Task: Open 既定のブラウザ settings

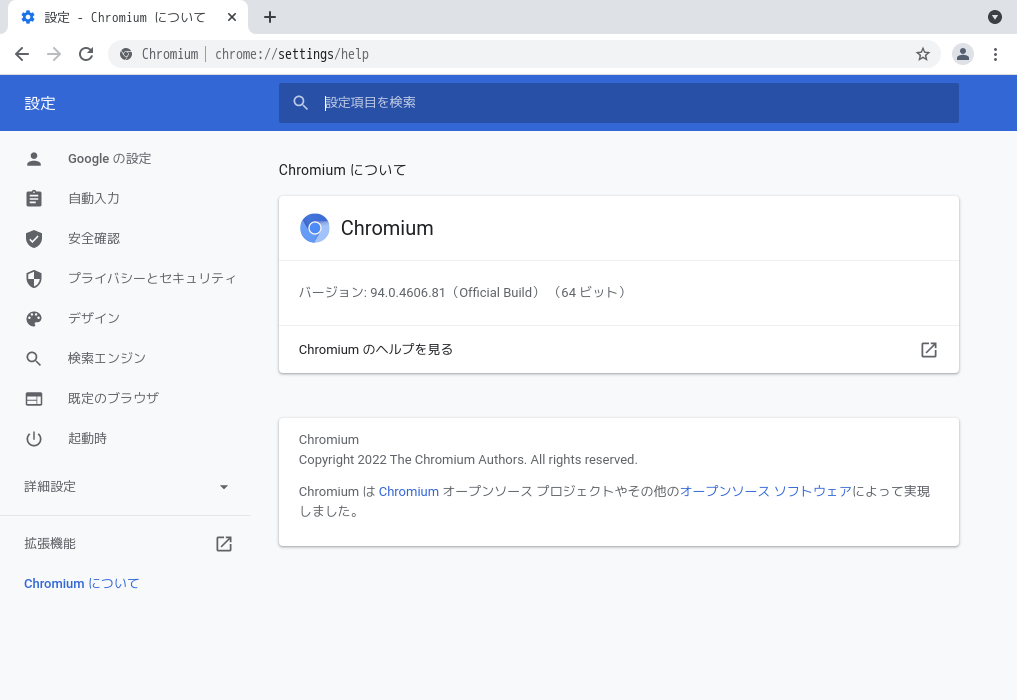Action: [x=114, y=398]
